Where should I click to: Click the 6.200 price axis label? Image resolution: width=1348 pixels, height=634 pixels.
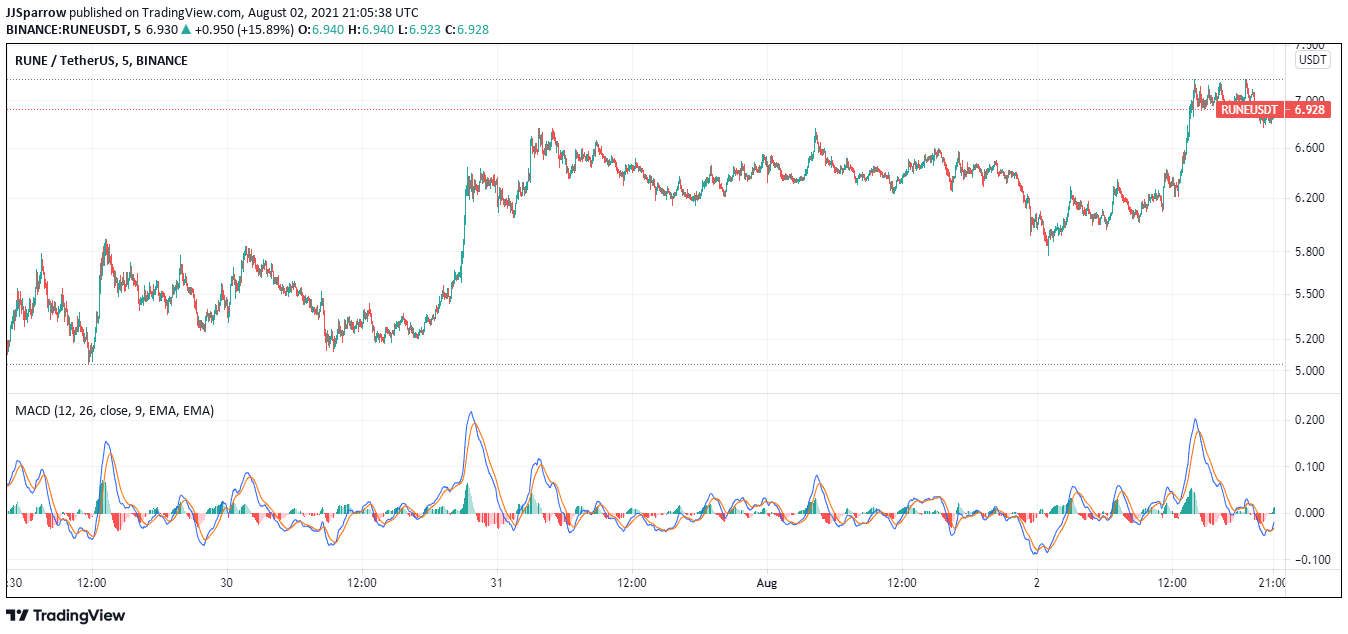click(1309, 198)
